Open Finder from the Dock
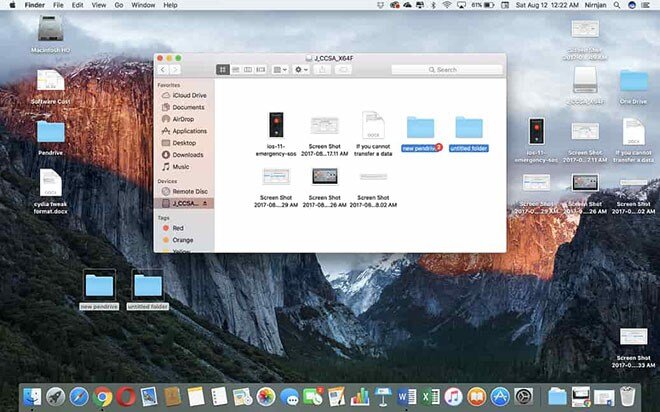The image size is (660, 412). 32,396
